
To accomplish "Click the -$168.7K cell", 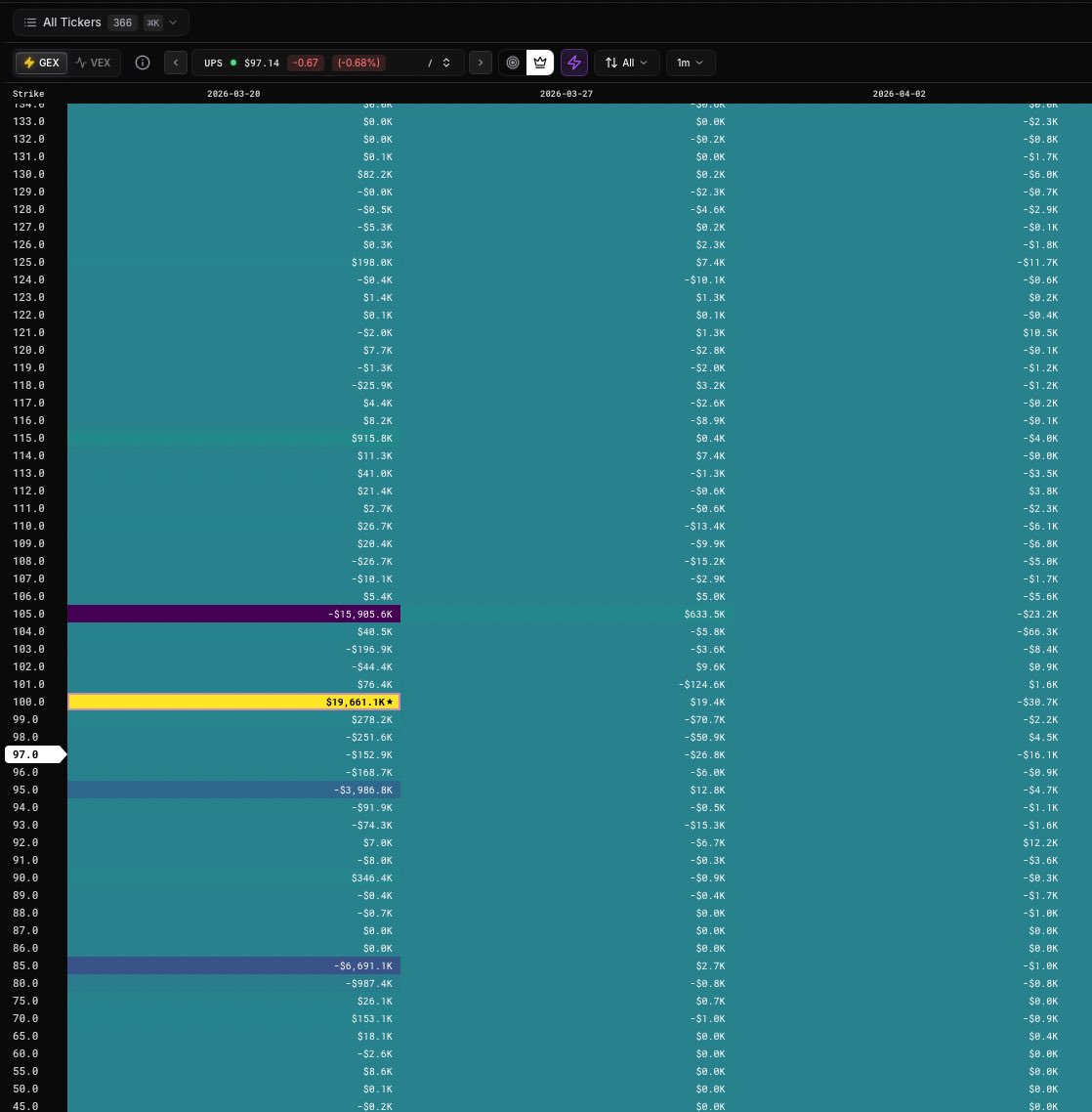I will (x=234, y=772).
